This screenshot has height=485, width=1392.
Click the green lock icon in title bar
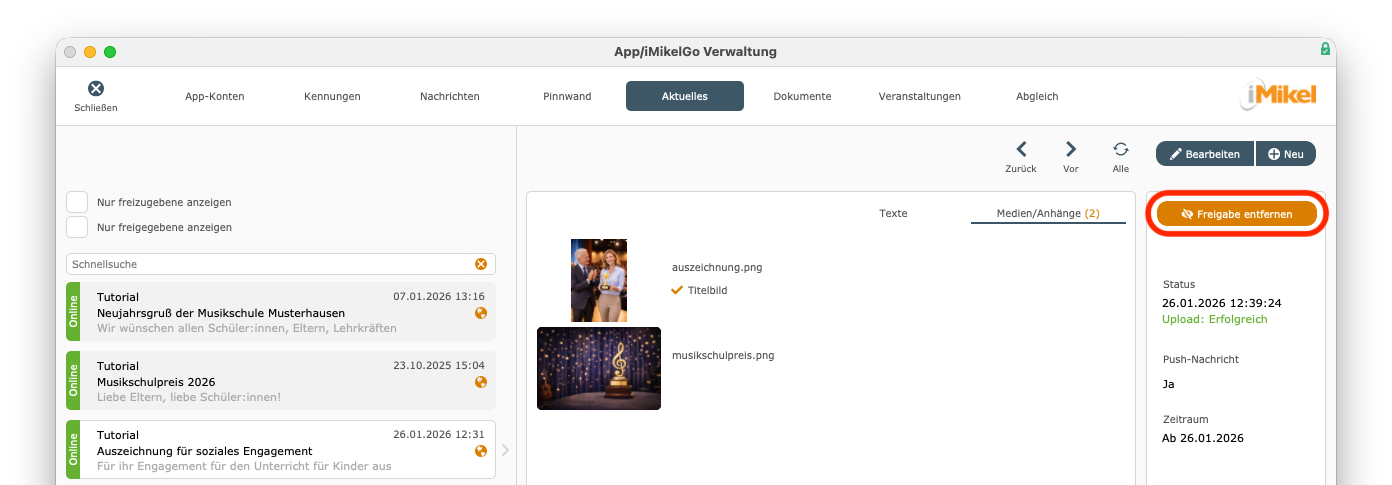coord(1325,49)
